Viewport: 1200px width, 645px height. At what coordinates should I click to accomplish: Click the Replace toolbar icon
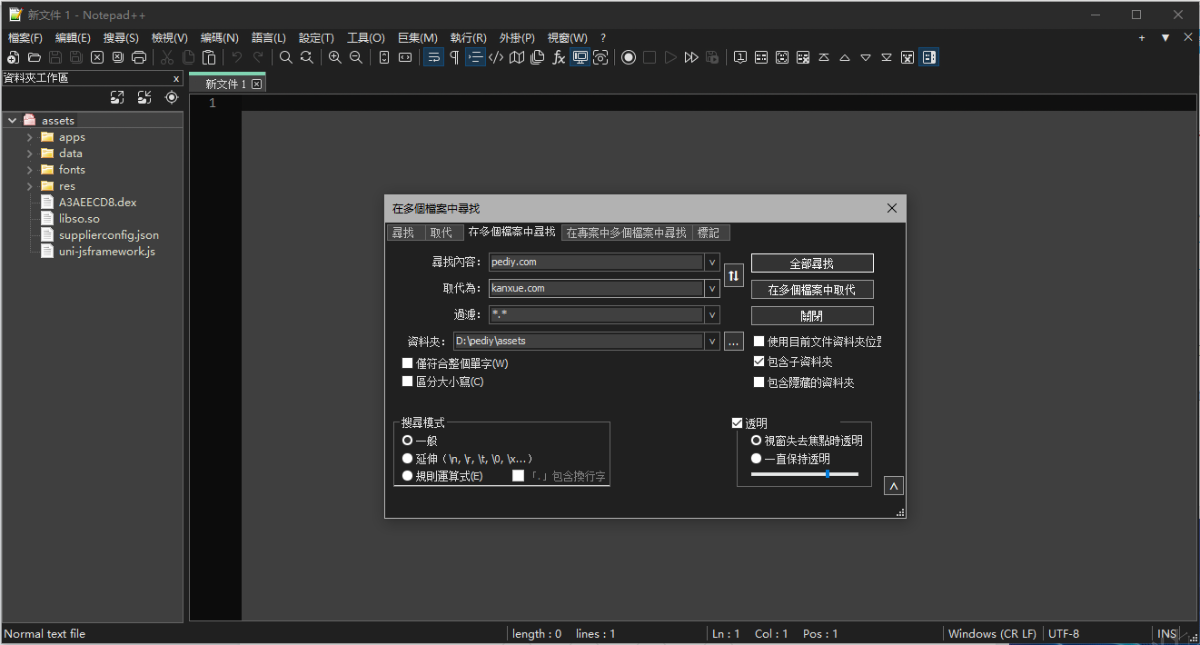click(x=307, y=57)
